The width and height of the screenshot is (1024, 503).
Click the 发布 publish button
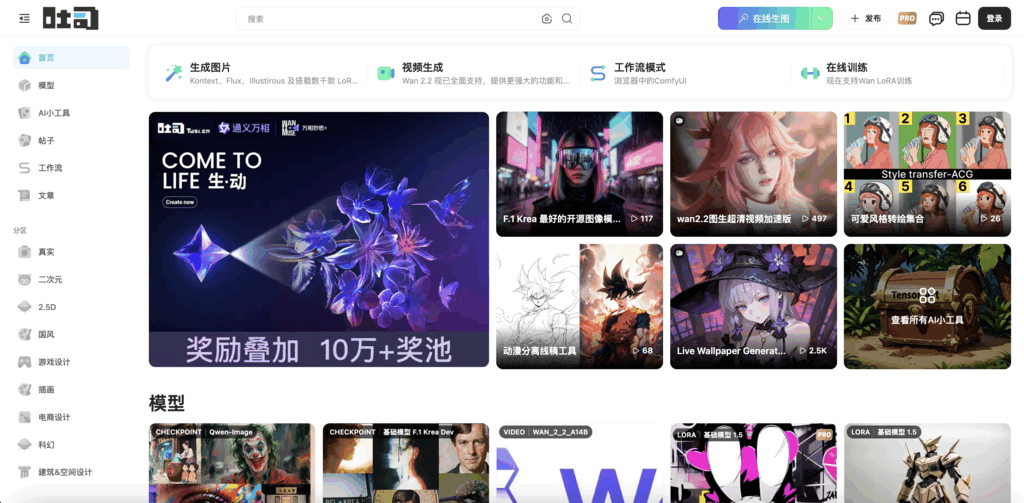point(865,19)
